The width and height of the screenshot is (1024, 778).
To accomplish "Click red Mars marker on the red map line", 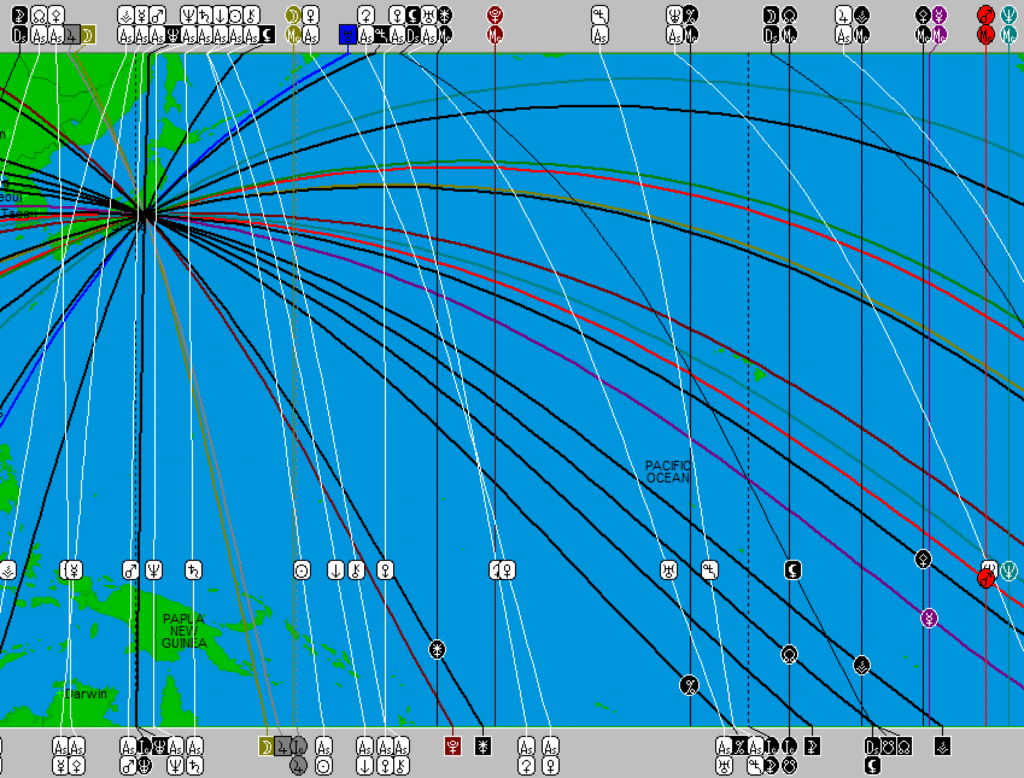I will pos(986,578).
